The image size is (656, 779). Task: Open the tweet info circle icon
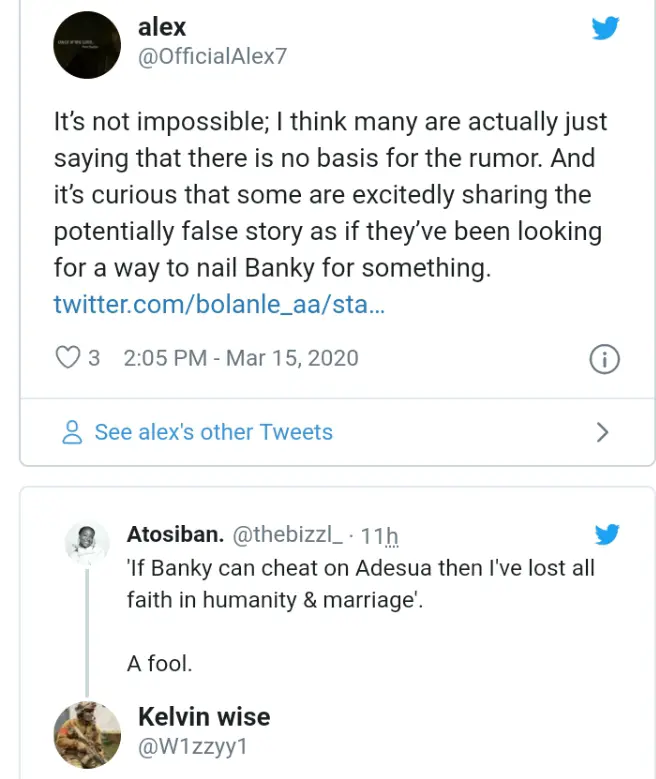pyautogui.click(x=604, y=359)
